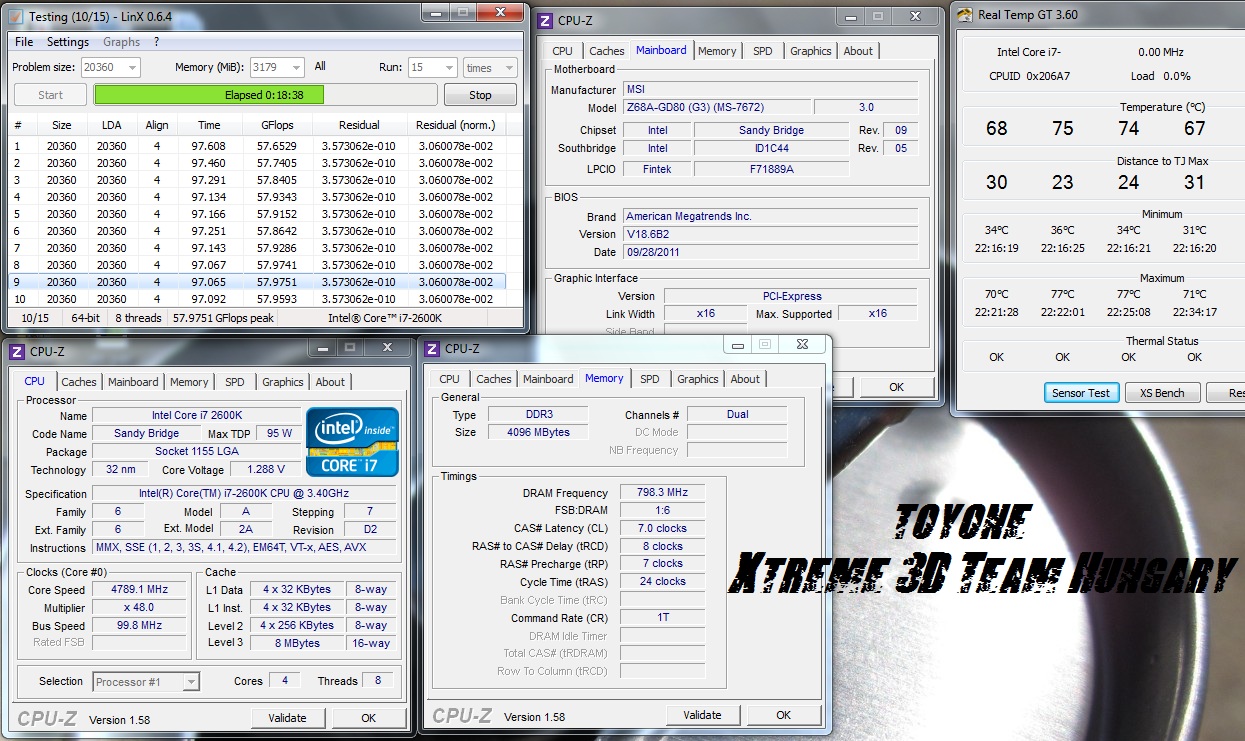Switch to About tab in Mainboard CPU-Z window
This screenshot has width=1245, height=741.
(858, 51)
